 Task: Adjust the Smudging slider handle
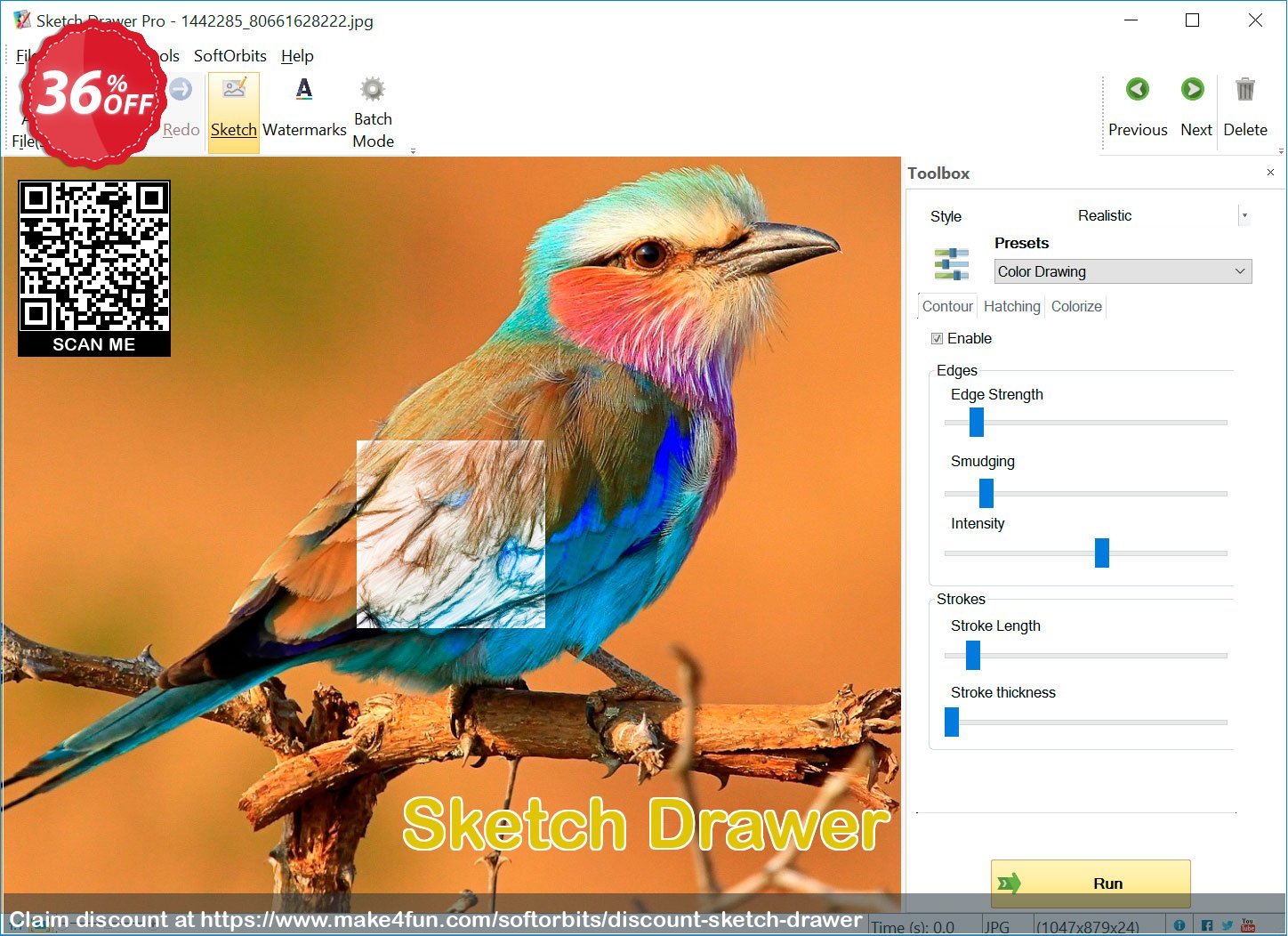pos(986,492)
